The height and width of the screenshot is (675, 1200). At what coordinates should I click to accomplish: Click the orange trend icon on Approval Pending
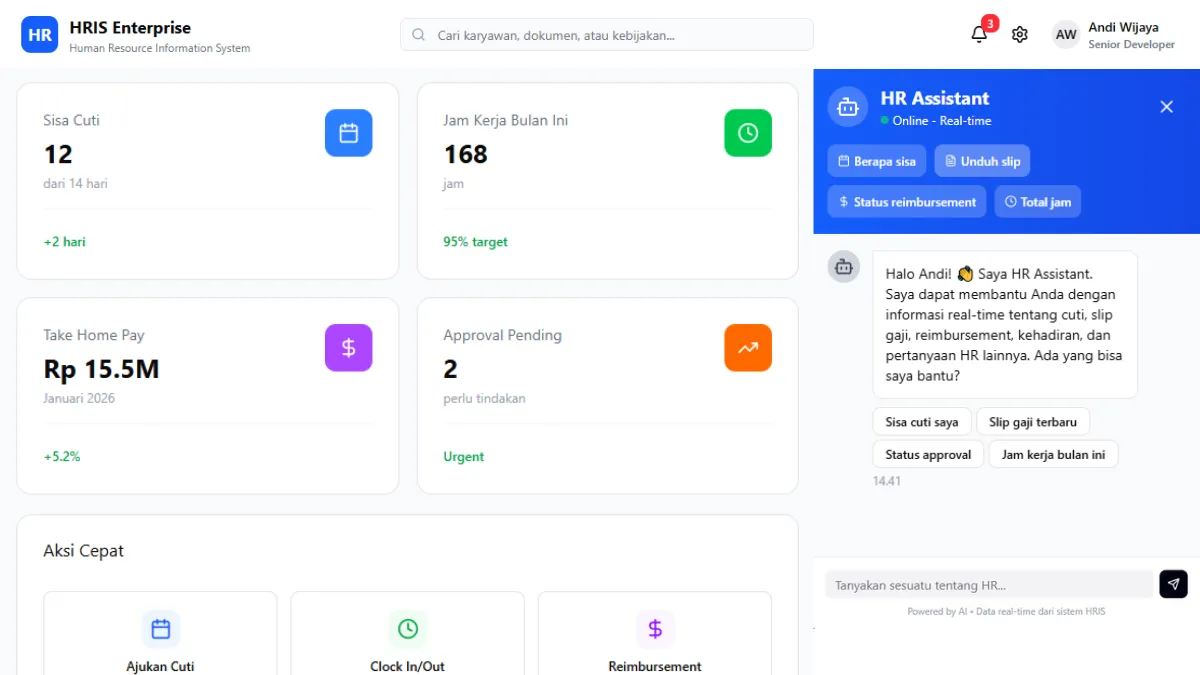click(748, 347)
